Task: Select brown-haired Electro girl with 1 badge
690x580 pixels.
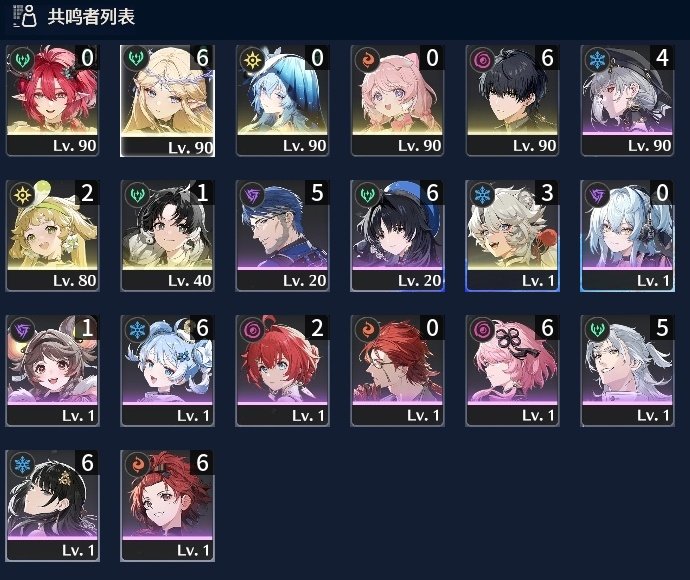Action: (52, 371)
